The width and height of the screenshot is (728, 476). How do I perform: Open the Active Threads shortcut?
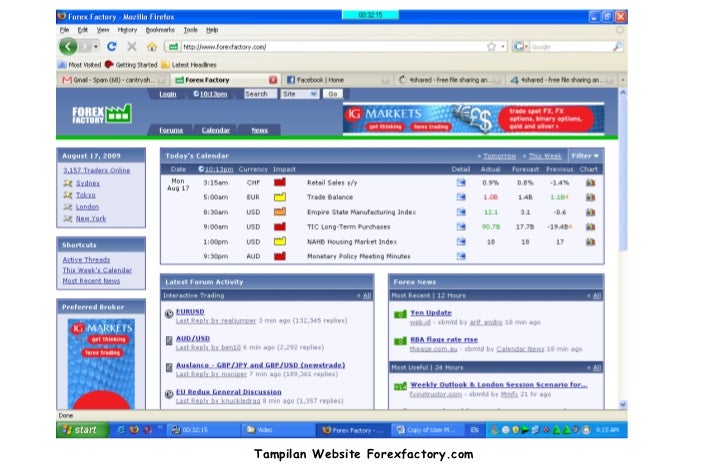[x=86, y=260]
